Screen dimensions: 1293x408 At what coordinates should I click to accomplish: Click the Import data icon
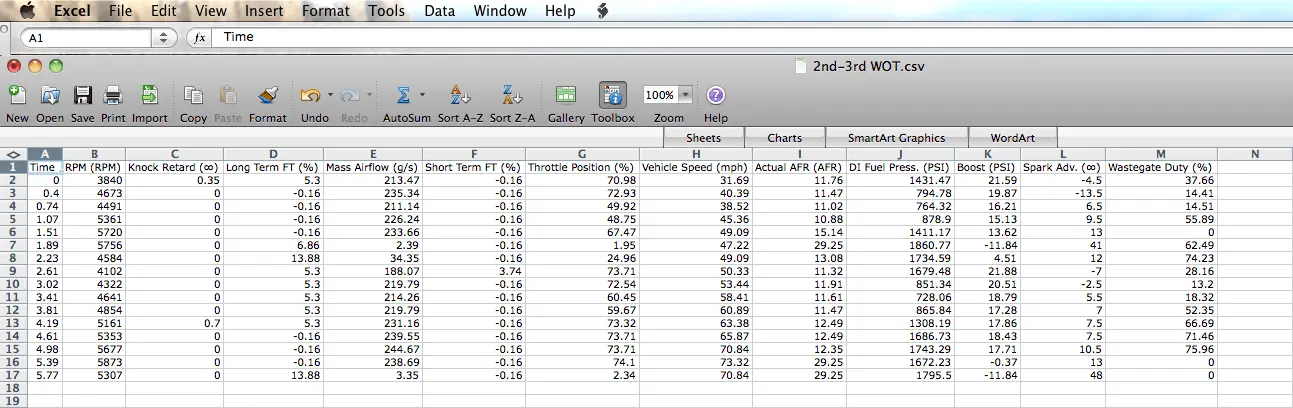pyautogui.click(x=150, y=96)
